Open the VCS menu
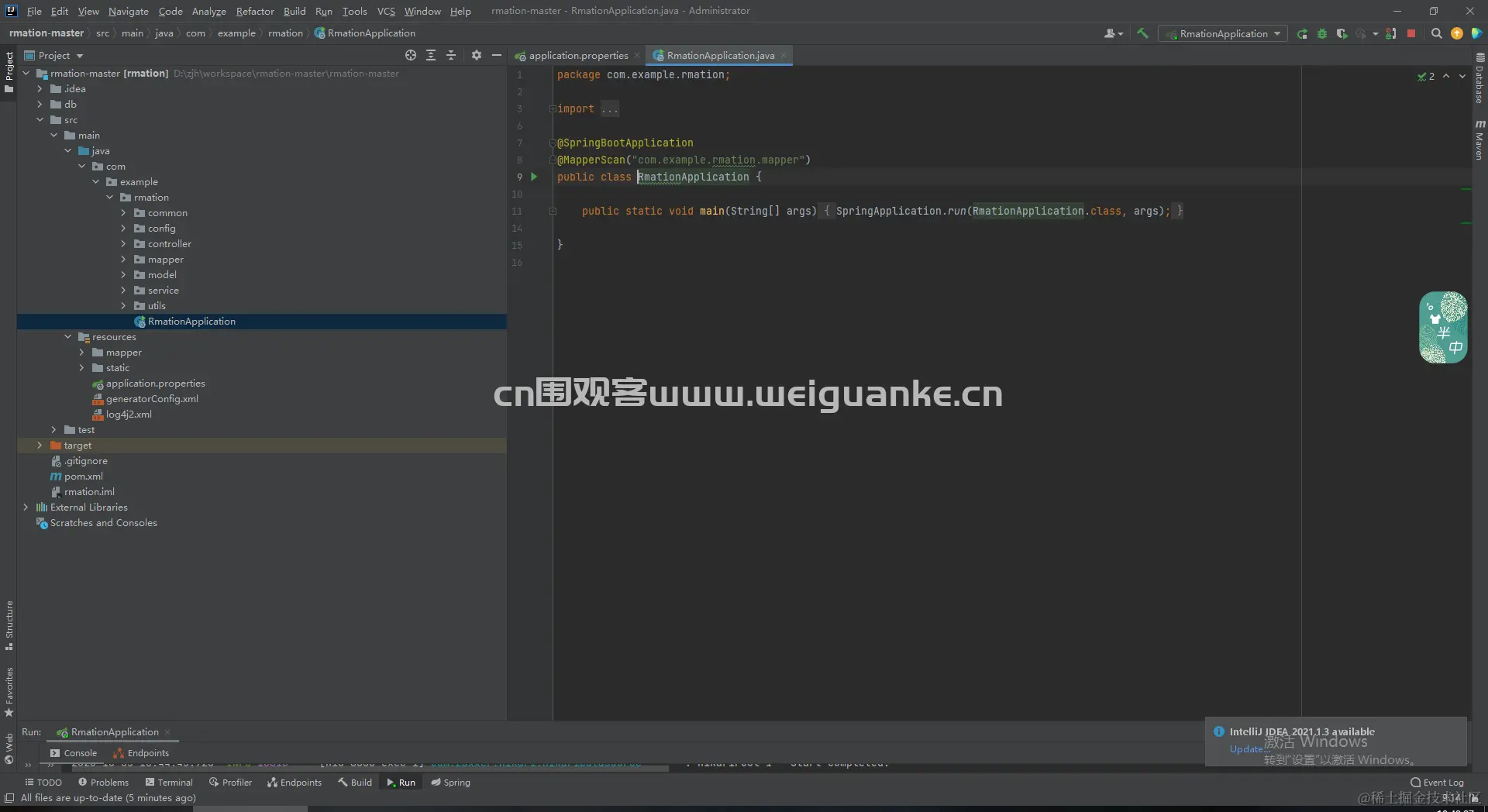 [386, 11]
